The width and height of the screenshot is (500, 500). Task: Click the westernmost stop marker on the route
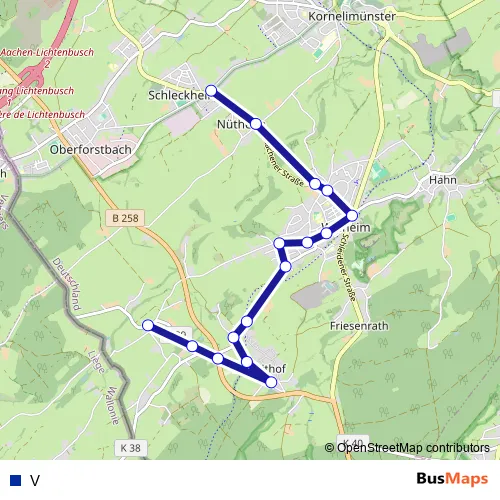(148, 325)
